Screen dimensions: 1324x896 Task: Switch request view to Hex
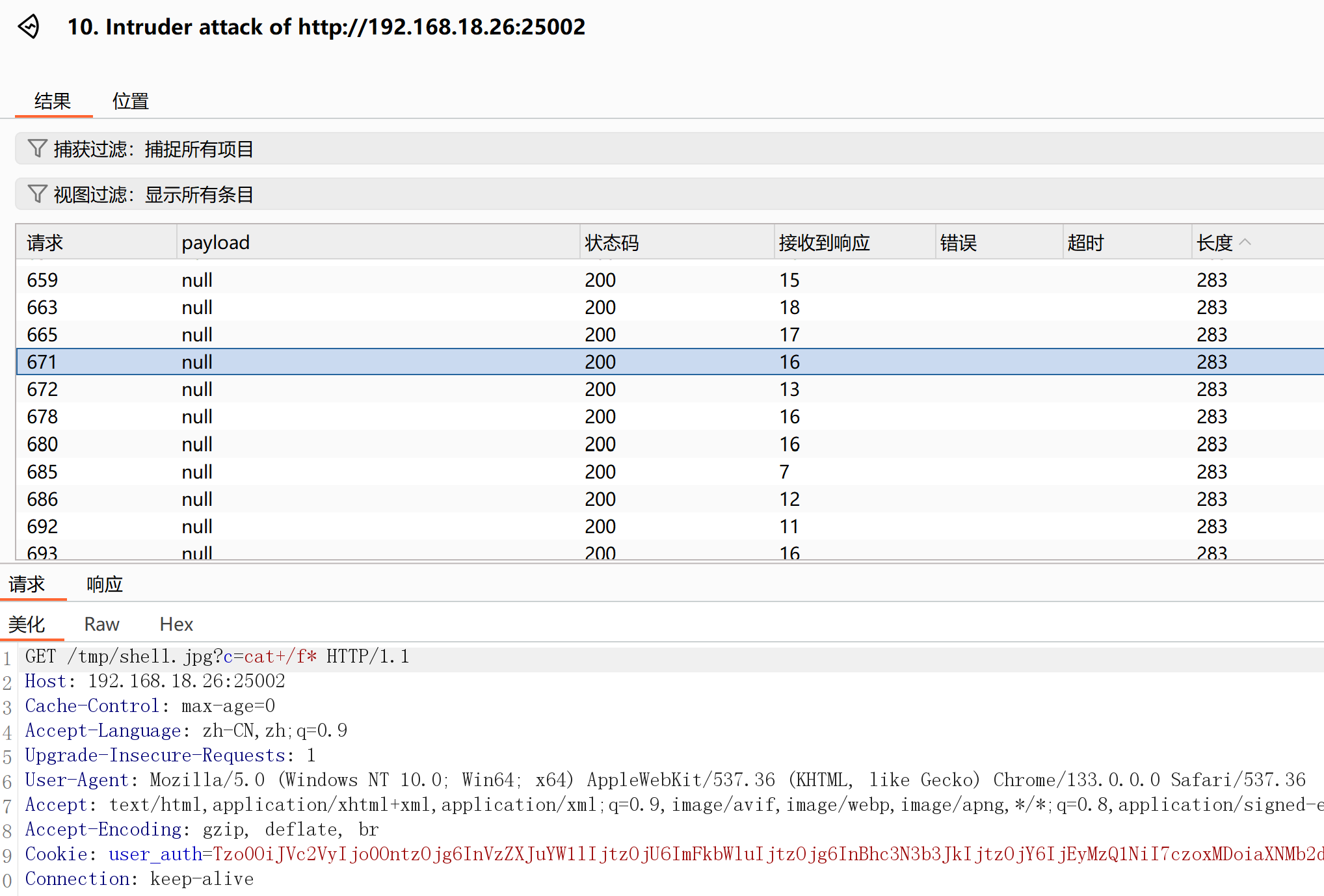[176, 624]
